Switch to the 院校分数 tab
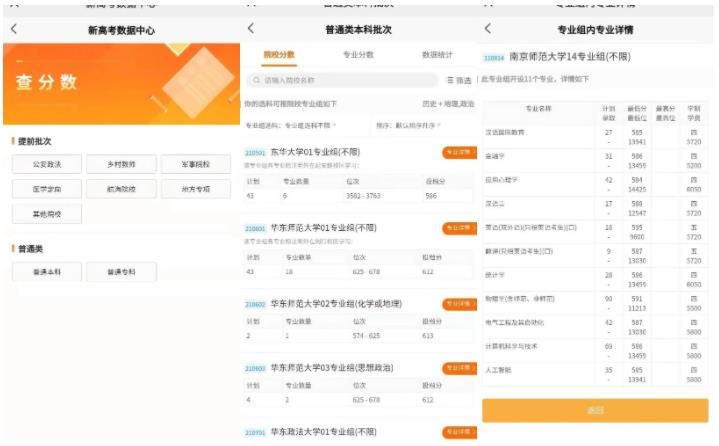This screenshot has width=719, height=446. [x=279, y=55]
